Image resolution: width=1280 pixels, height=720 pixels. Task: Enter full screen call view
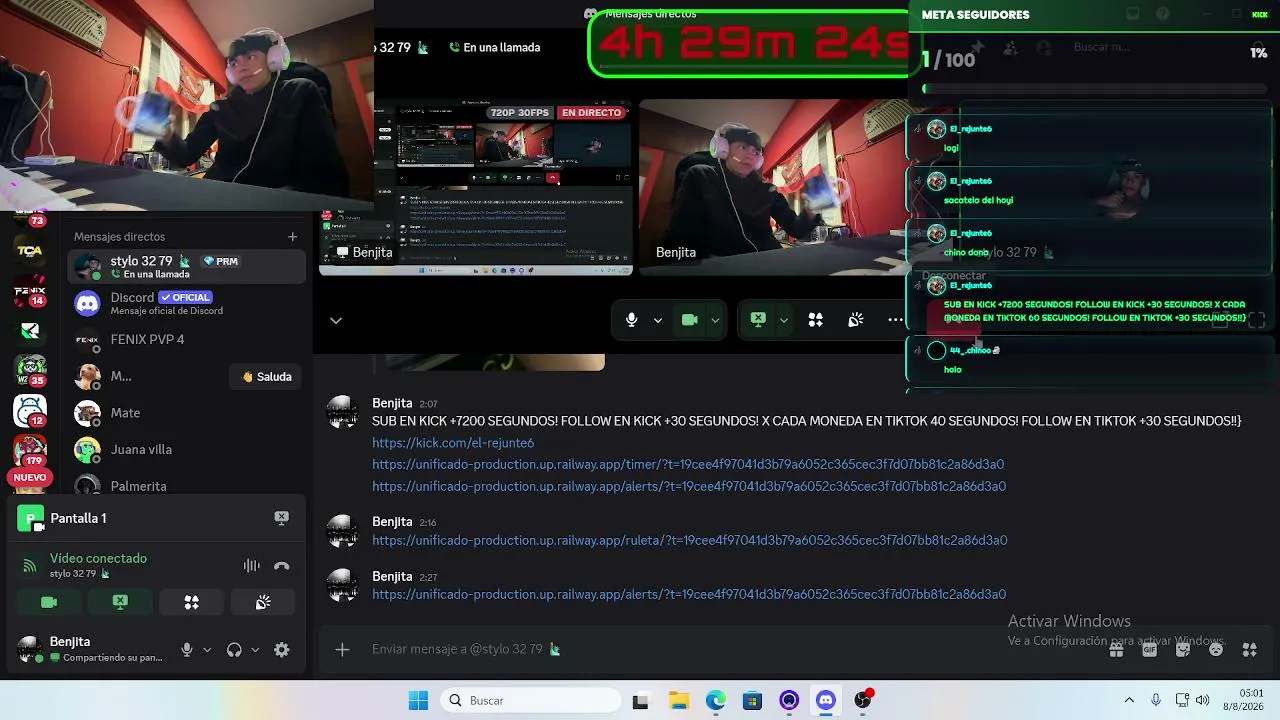(1257, 320)
